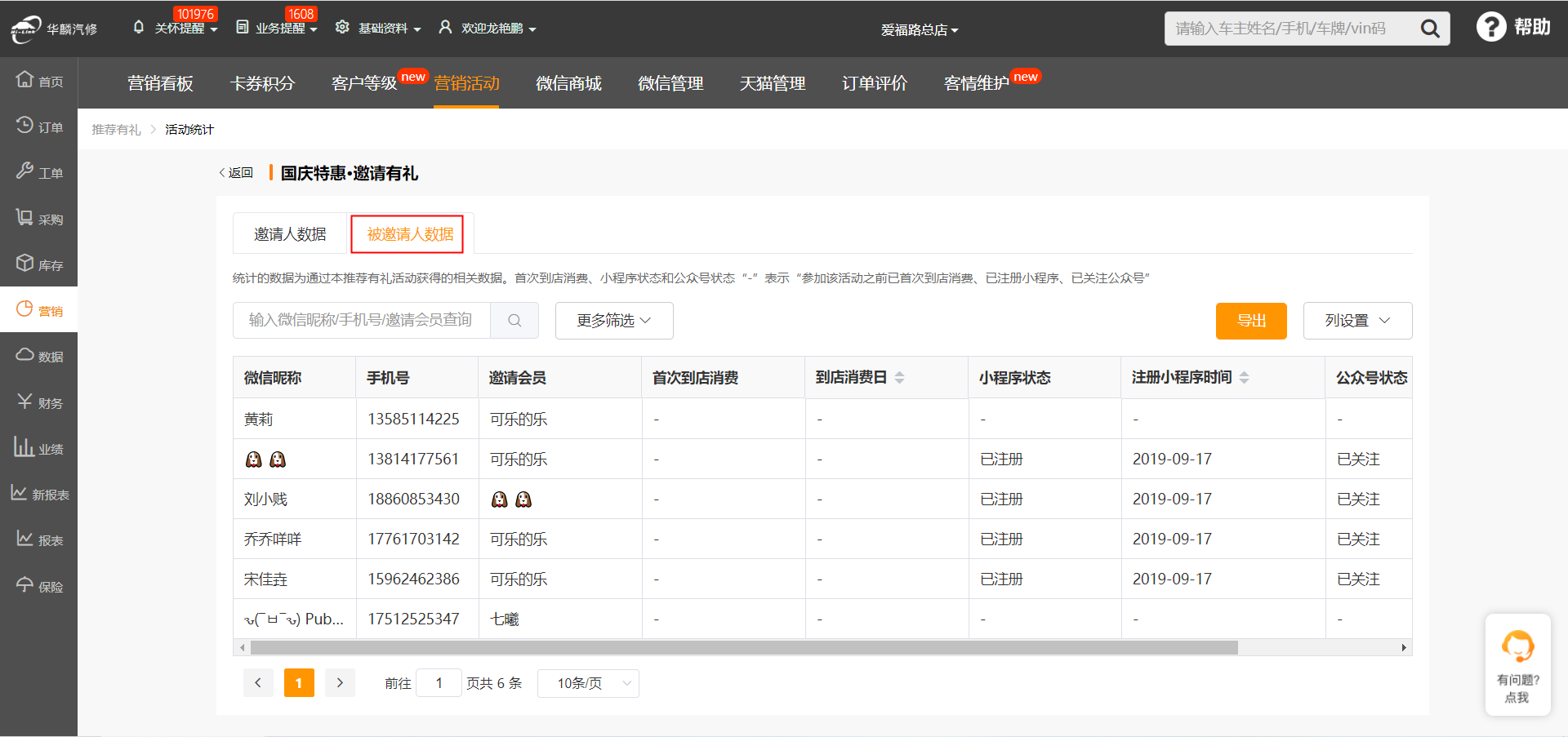Click the 活动统计 breadcrumb text
The image size is (1568, 737).
click(189, 130)
